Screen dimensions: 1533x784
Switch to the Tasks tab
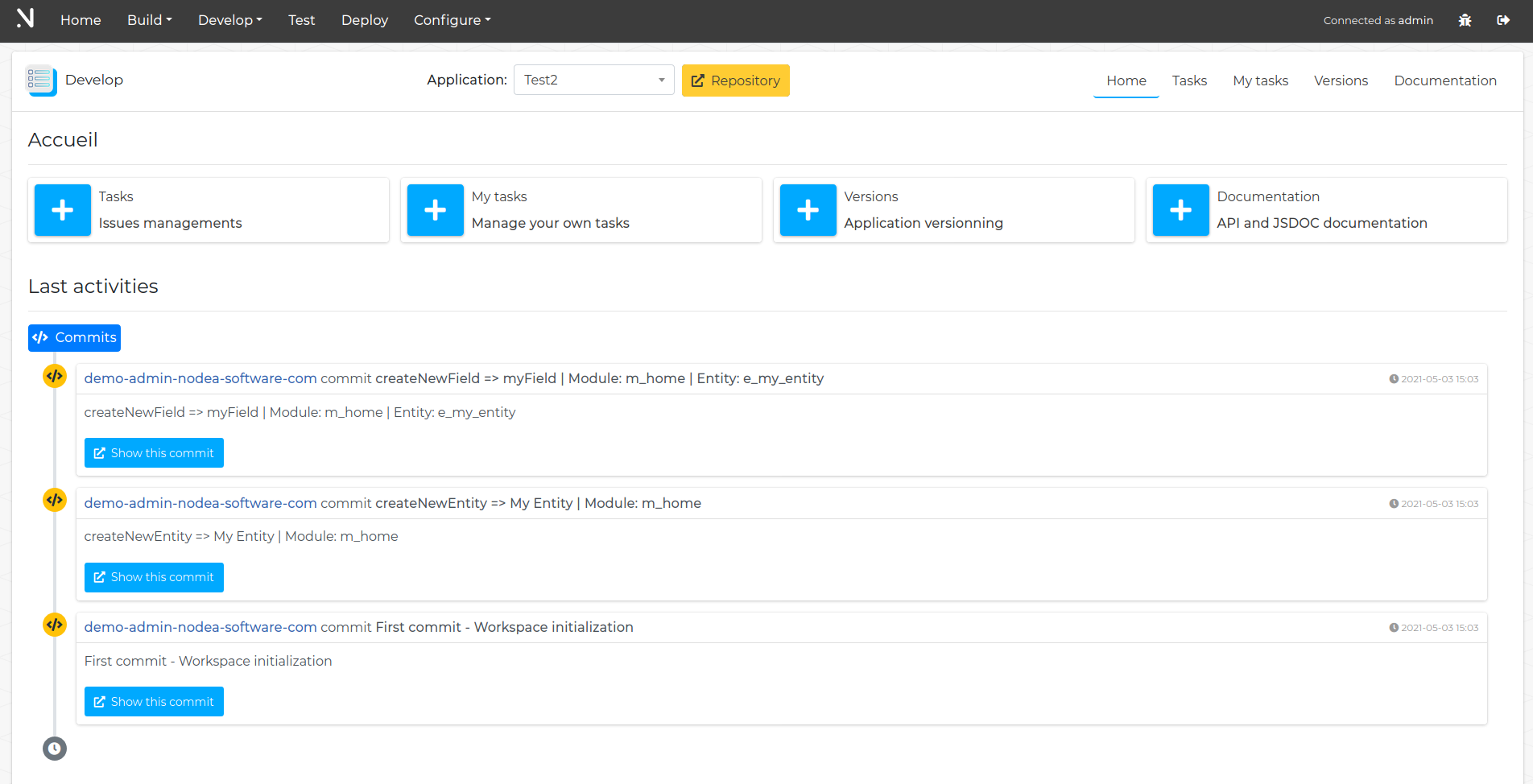(1189, 80)
